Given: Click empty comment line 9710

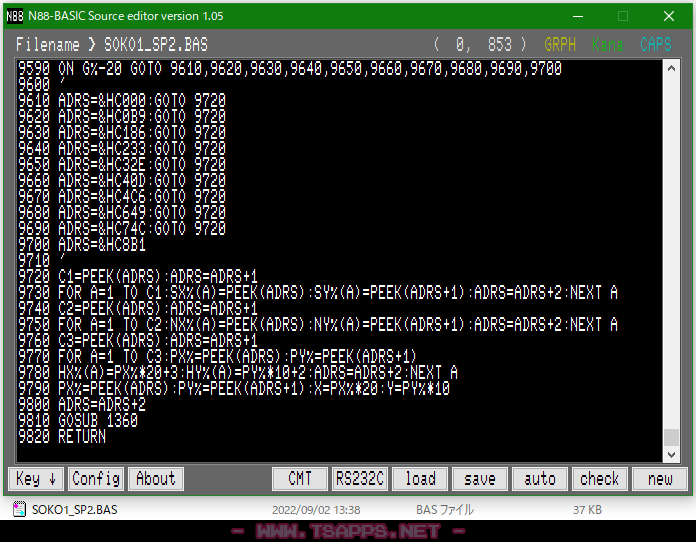Looking at the screenshot, I should click(42, 260).
